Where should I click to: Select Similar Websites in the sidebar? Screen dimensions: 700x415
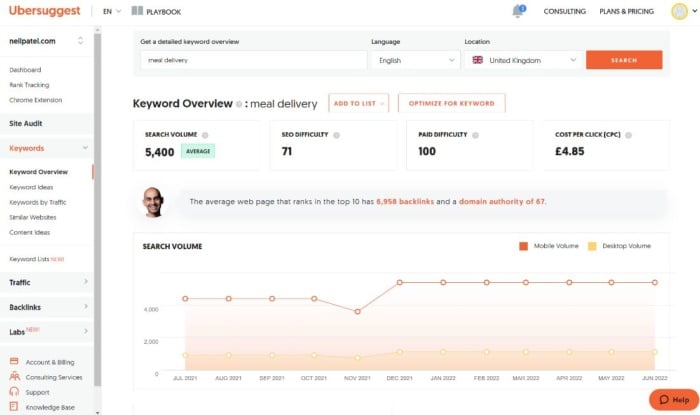33,217
